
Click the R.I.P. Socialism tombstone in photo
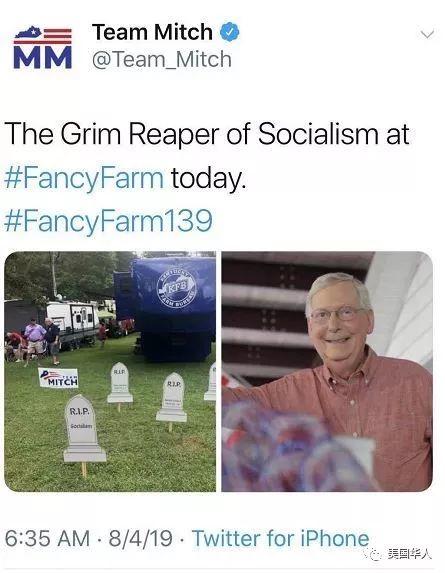pos(84,429)
